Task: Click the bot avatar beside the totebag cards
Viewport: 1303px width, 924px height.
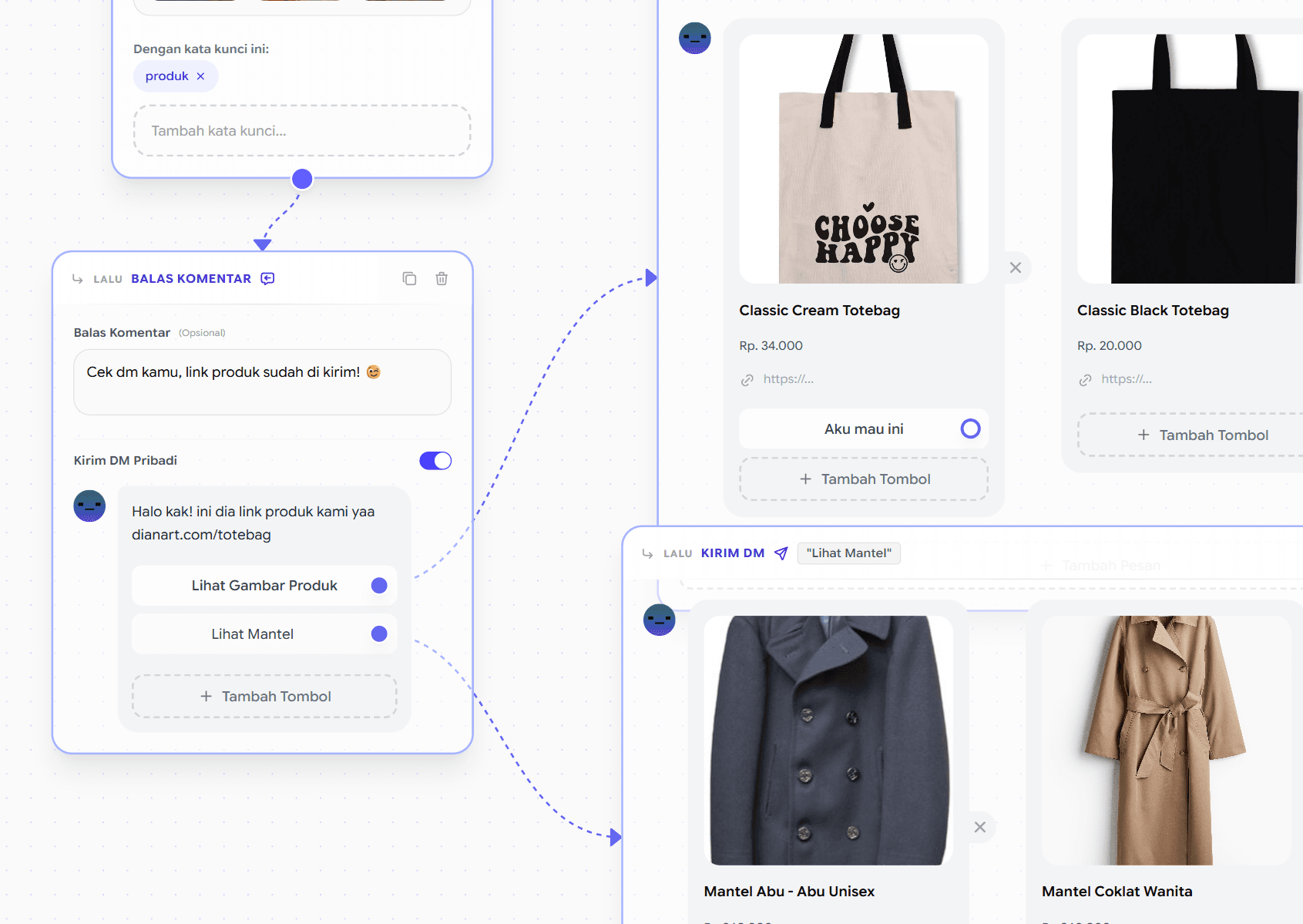Action: click(x=695, y=38)
